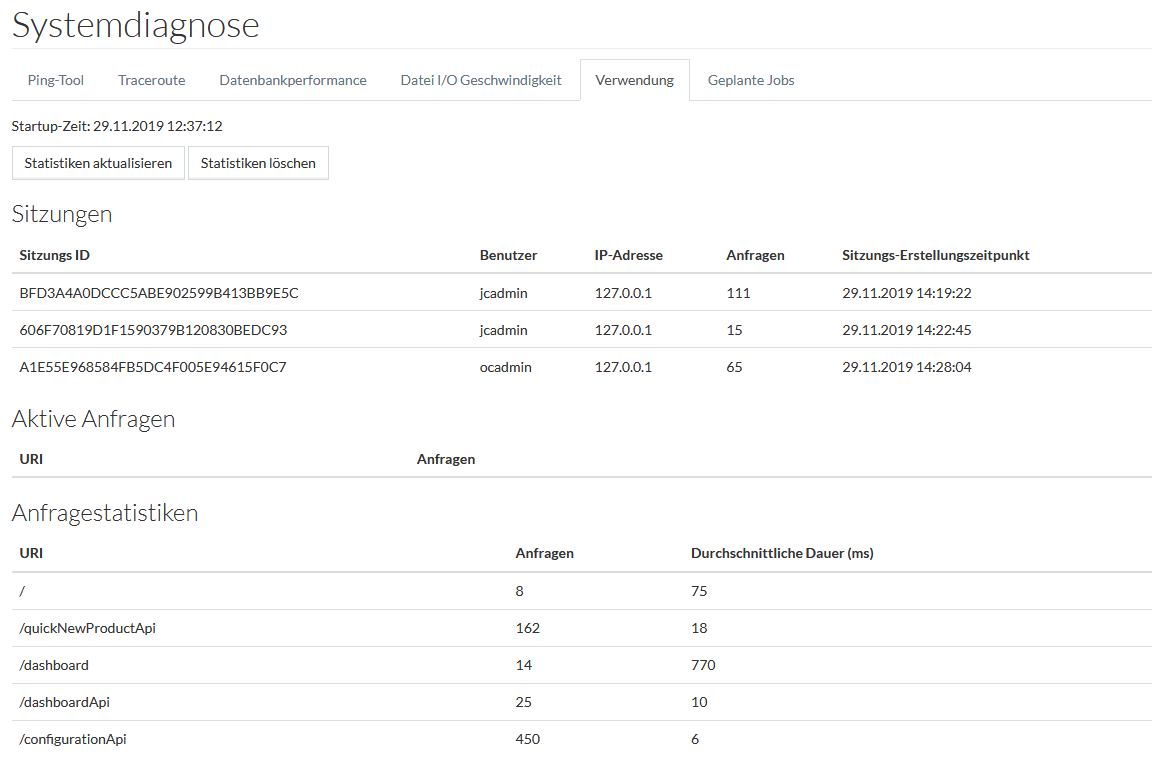The height and width of the screenshot is (757, 1161).
Task: Click the /dashboardApi URI entry
Action: point(64,701)
